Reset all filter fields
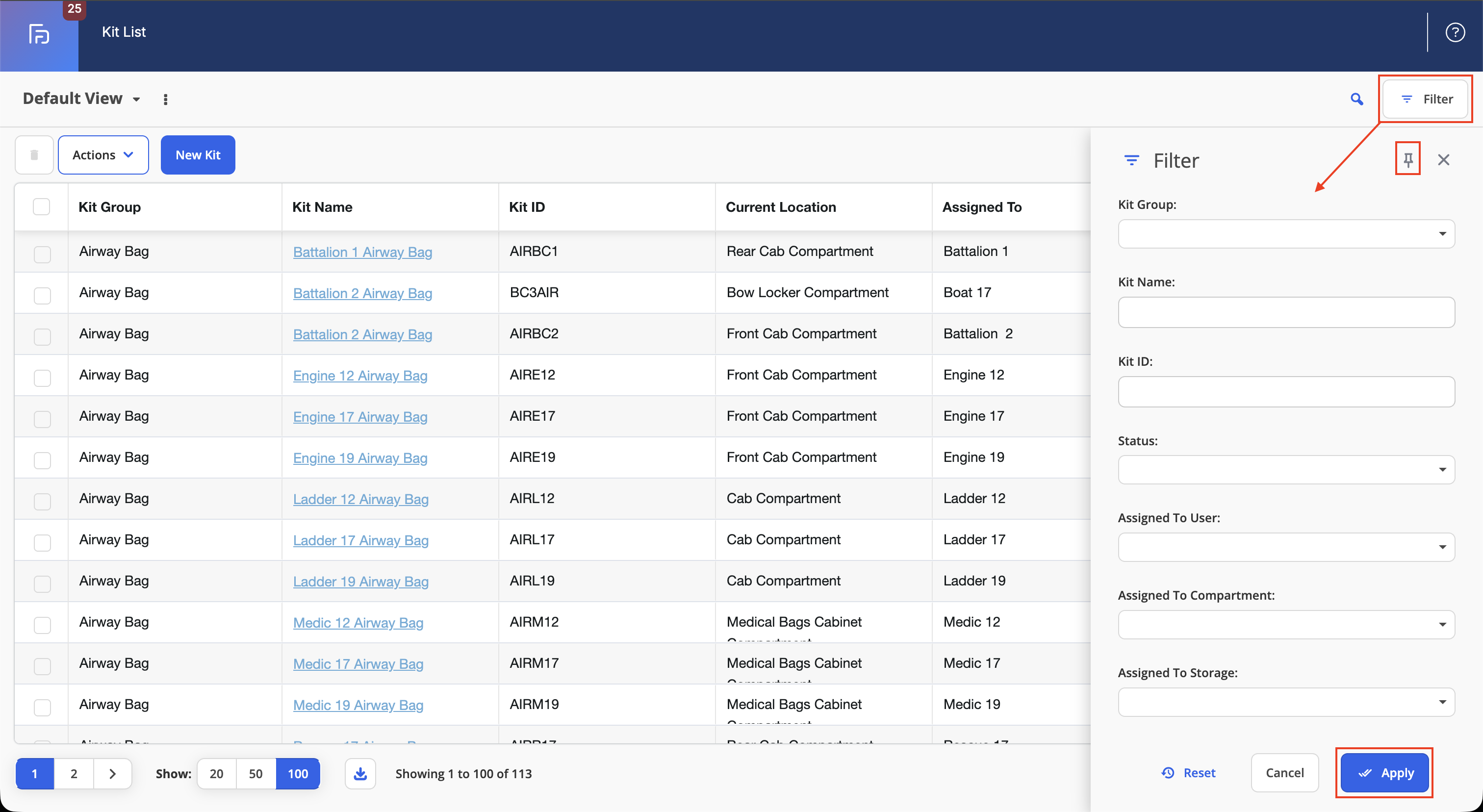Viewport: 1483px width, 812px height. (1188, 773)
